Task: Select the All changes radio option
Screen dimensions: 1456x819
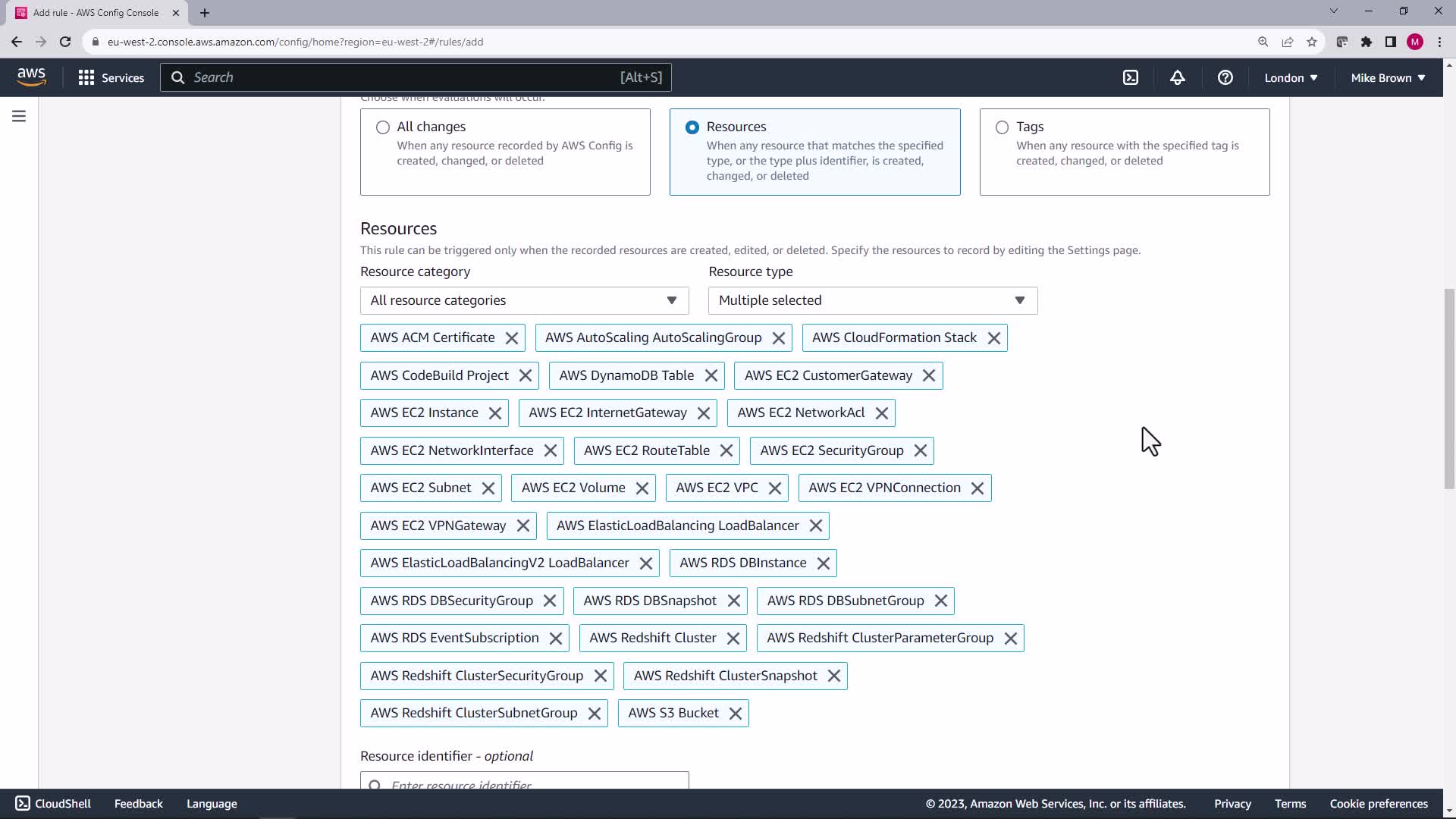Action: [x=383, y=127]
